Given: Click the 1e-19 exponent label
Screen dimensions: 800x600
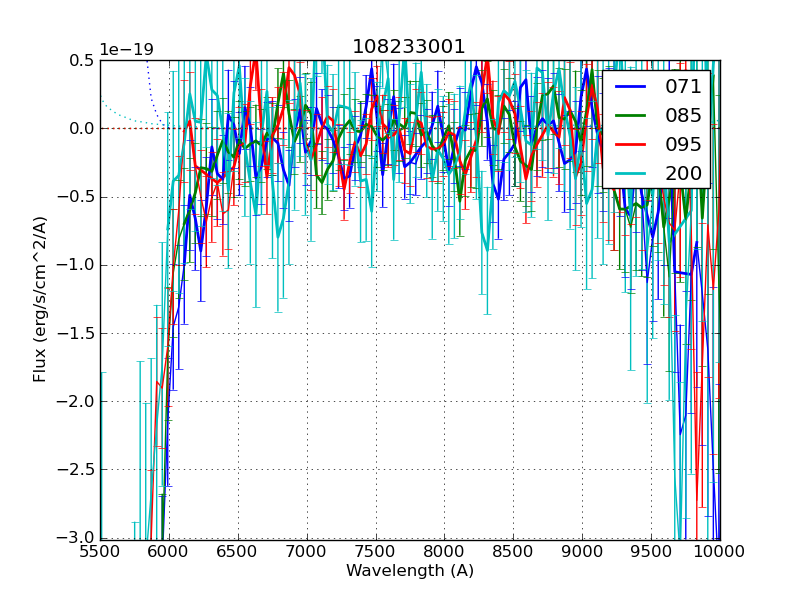Looking at the screenshot, I should tap(126, 50).
